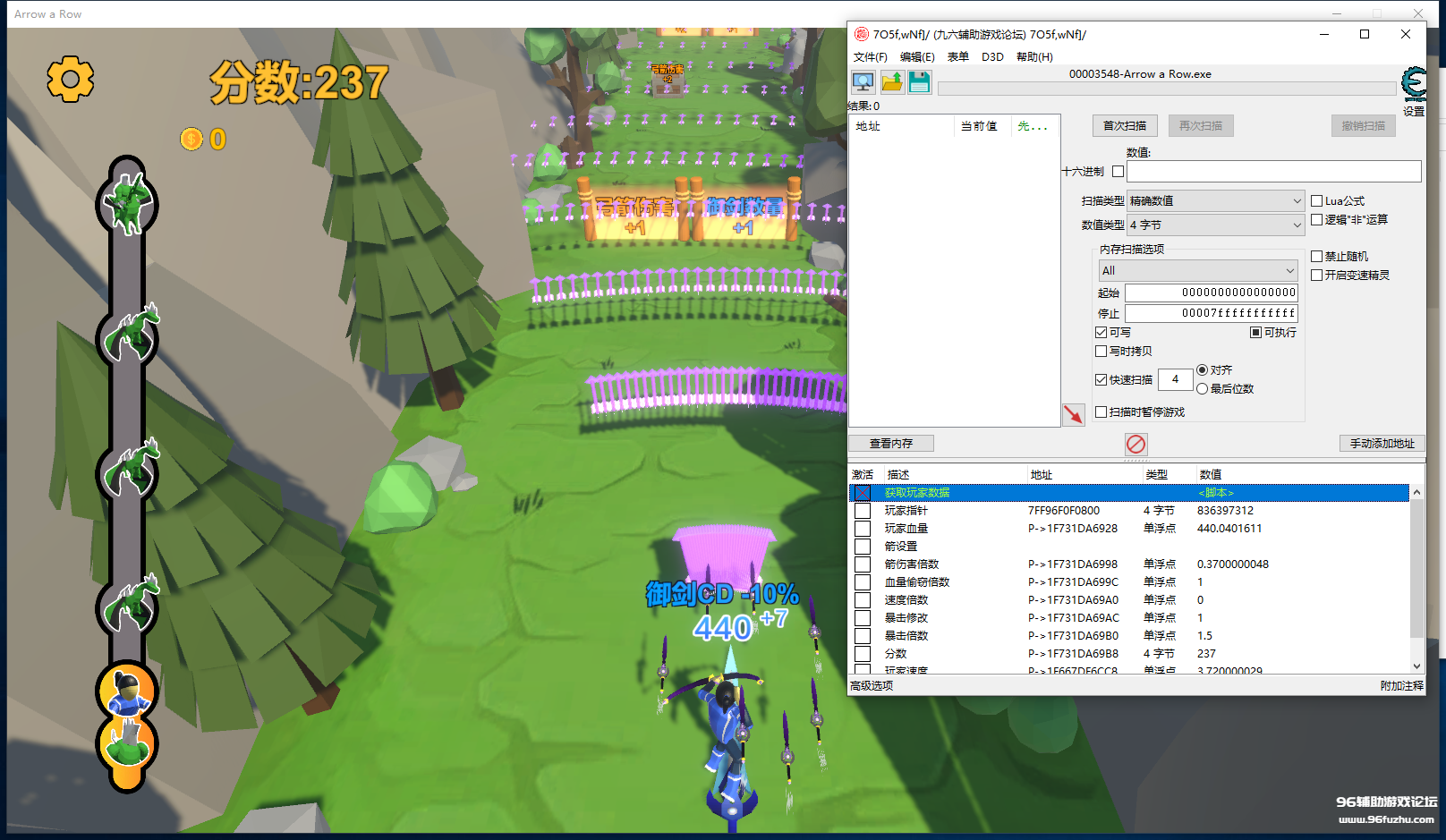The height and width of the screenshot is (840, 1446).
Task: Click the 手动添加地址 button
Action: (x=1382, y=444)
